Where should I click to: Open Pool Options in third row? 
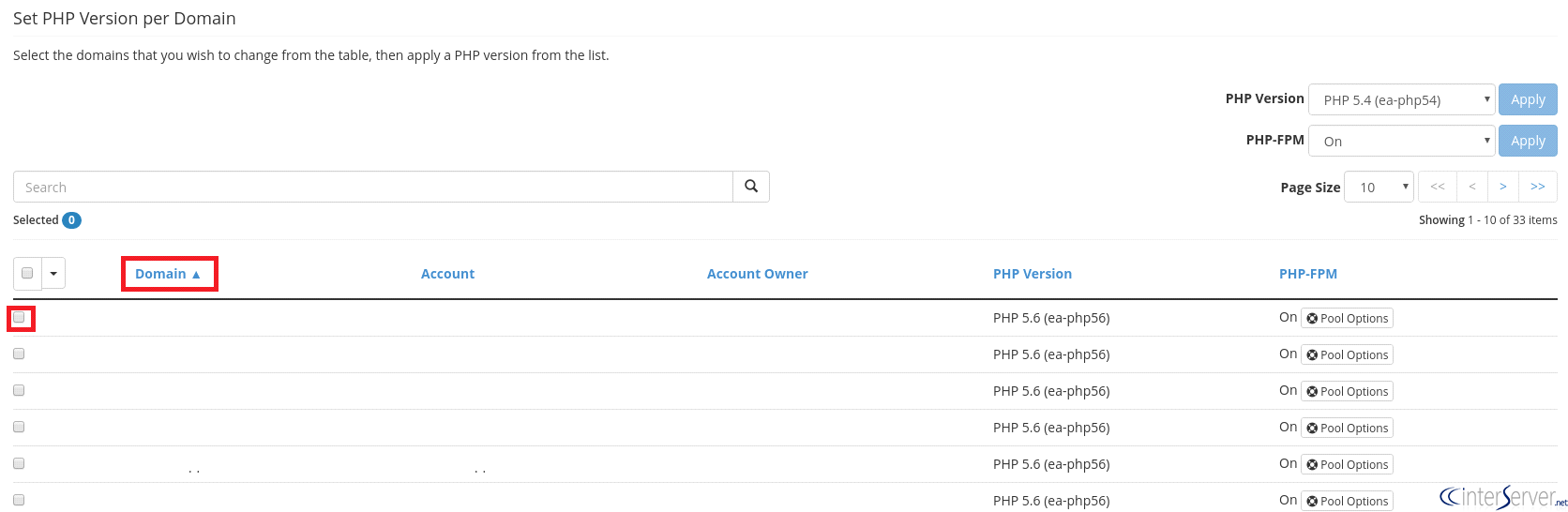coord(1347,391)
